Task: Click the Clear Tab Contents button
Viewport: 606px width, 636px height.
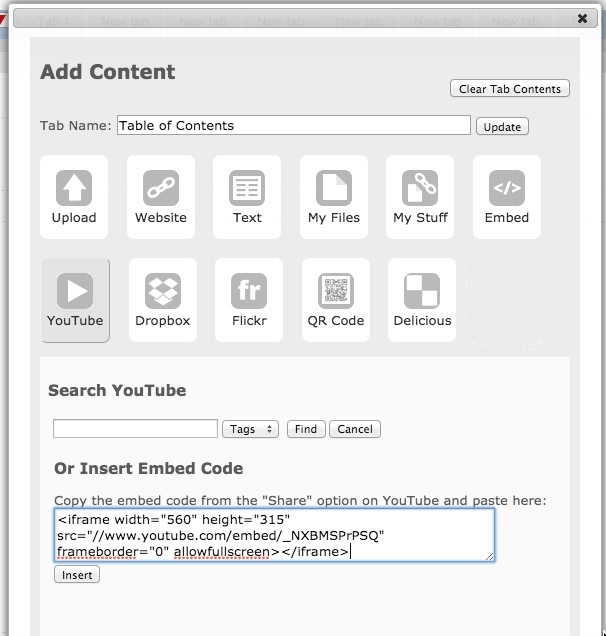Action: (x=510, y=88)
